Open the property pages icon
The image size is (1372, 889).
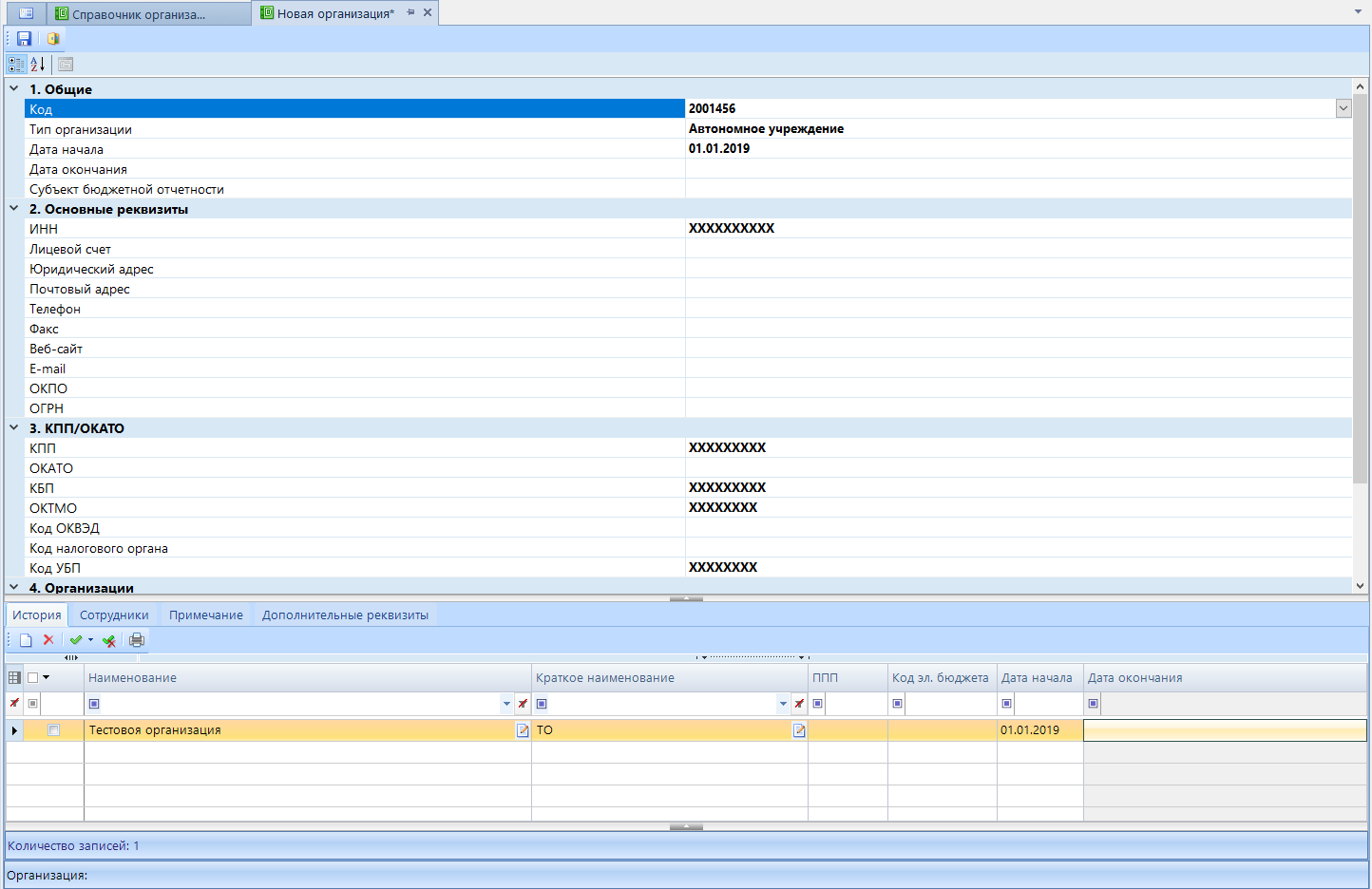(66, 65)
